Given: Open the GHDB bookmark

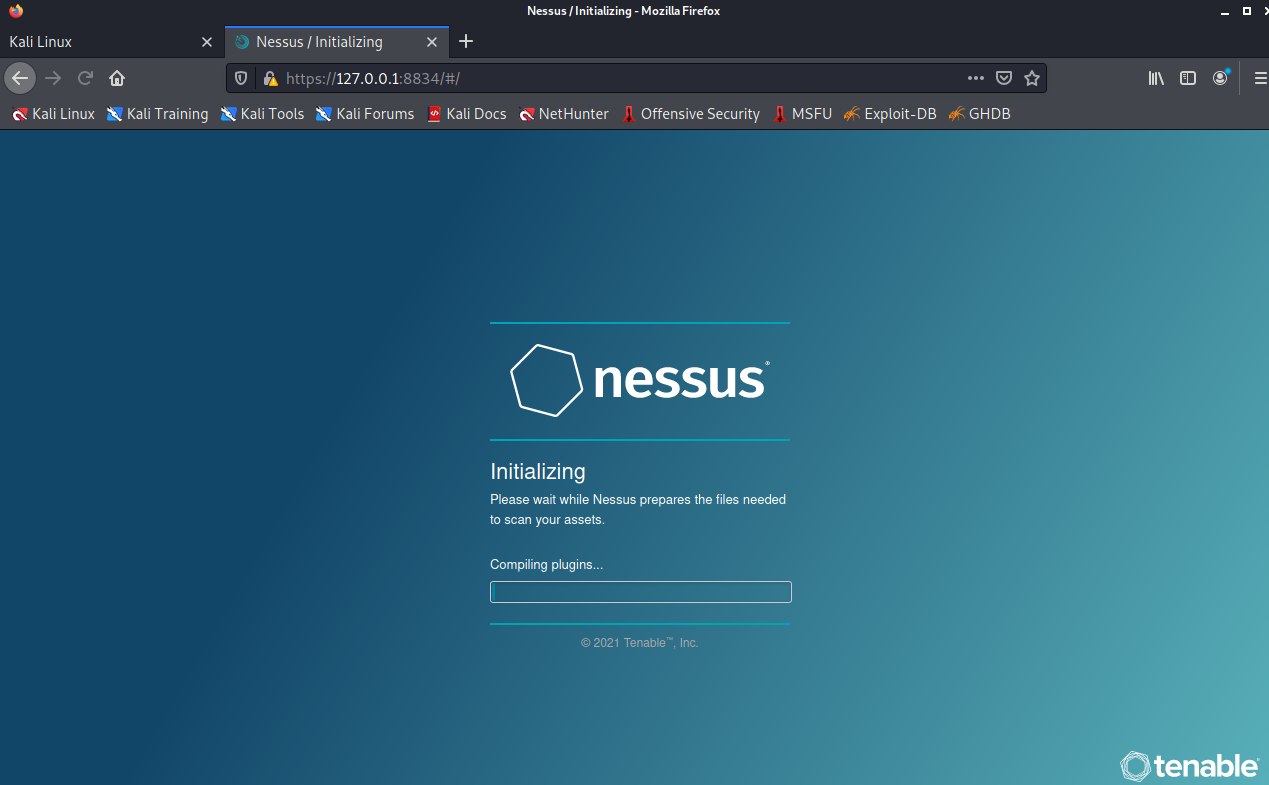Looking at the screenshot, I should pos(979,114).
